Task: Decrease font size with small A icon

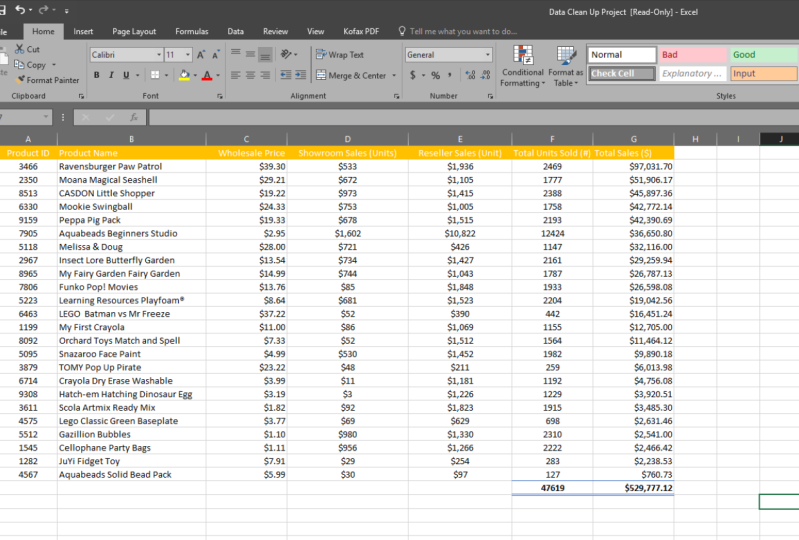Action: click(x=216, y=55)
